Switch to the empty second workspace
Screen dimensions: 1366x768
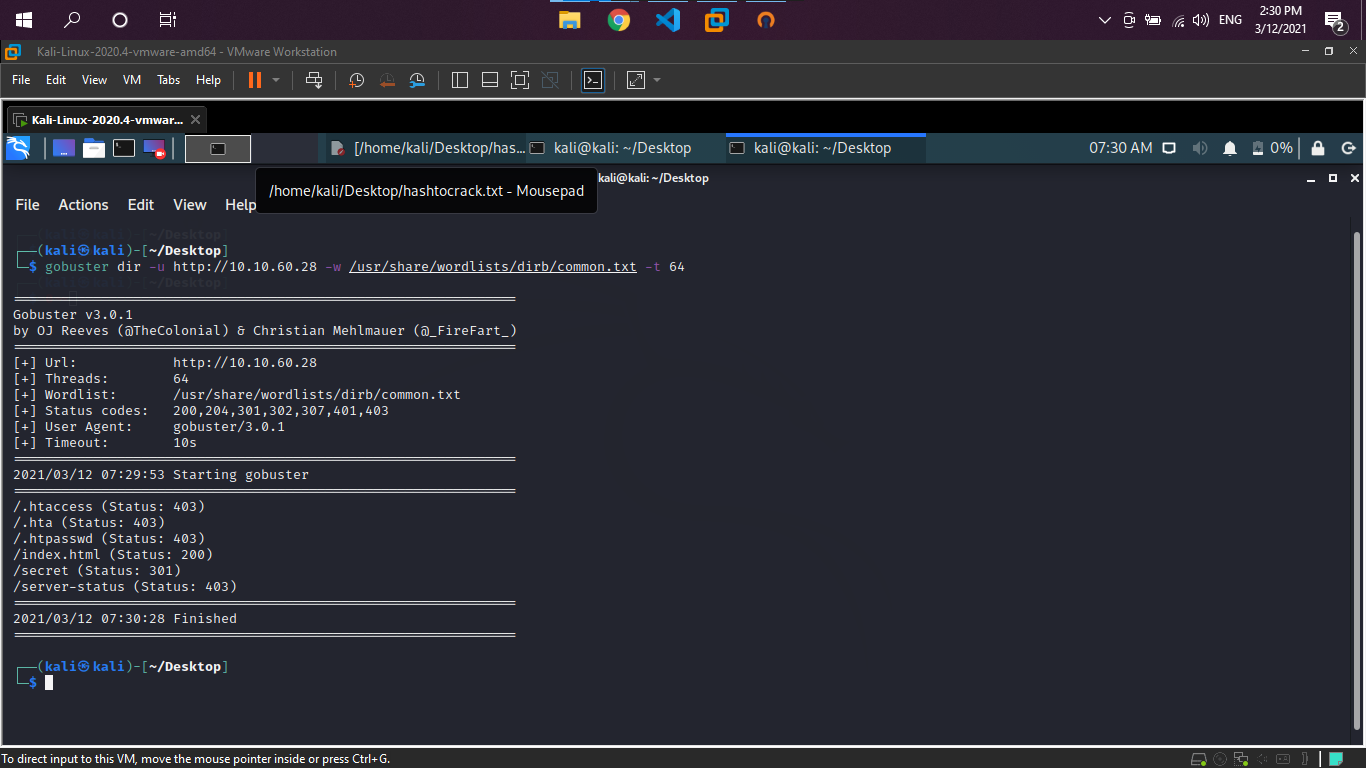[284, 149]
